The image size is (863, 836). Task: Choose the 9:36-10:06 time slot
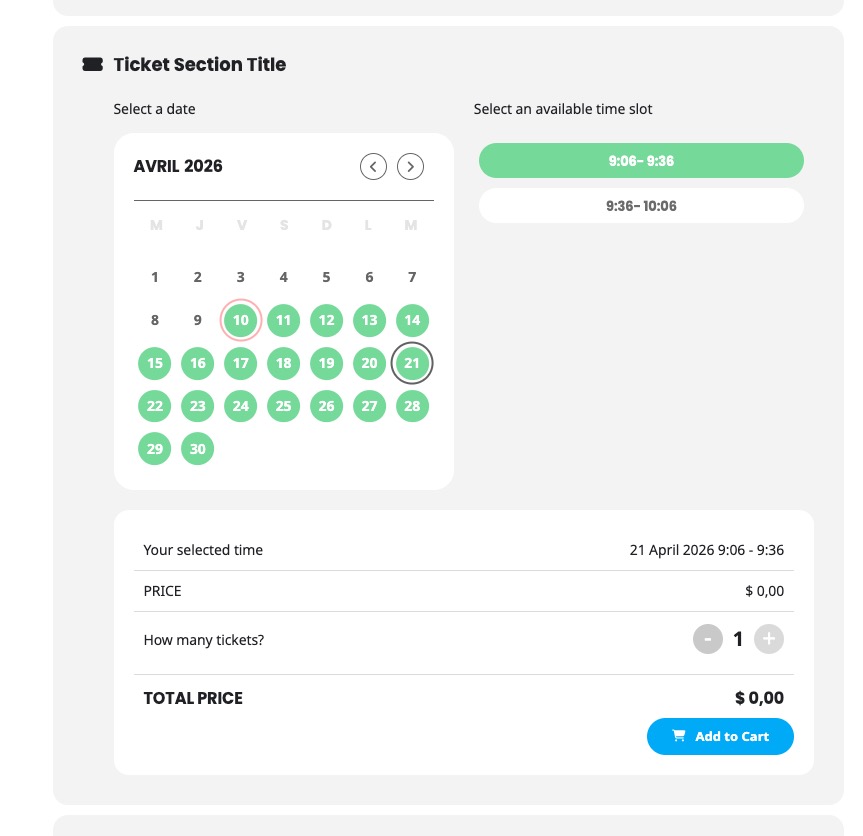641,206
